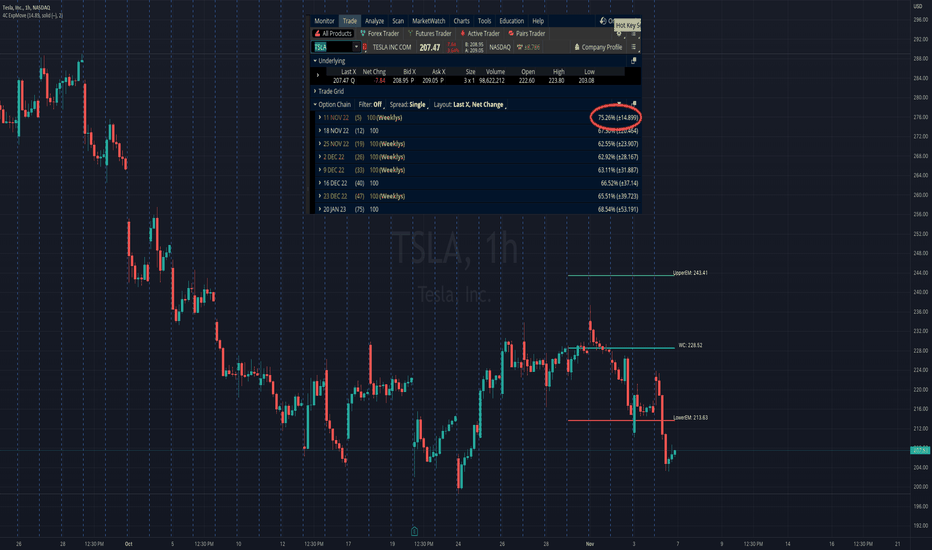Open the Futures Trader sub-tab
932x550 pixels.
pyautogui.click(x=430, y=33)
